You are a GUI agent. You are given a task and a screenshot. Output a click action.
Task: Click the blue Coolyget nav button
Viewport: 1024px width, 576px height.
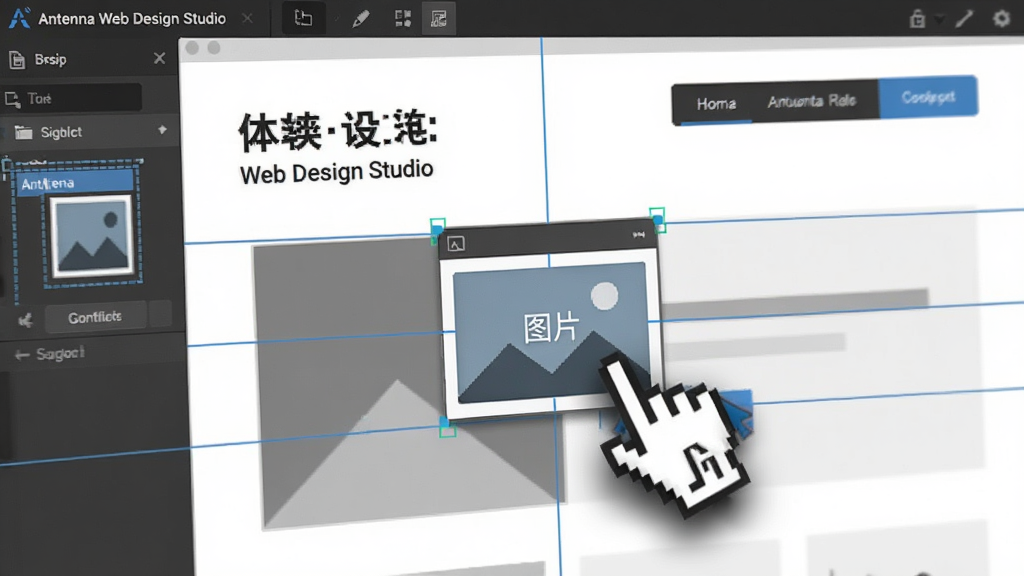point(928,97)
